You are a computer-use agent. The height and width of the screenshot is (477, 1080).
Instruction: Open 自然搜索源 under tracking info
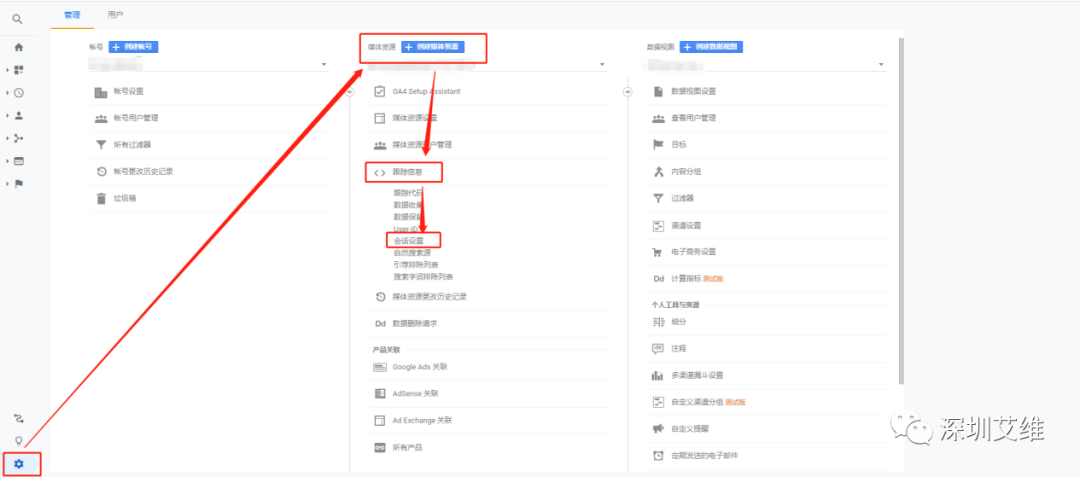coord(412,253)
